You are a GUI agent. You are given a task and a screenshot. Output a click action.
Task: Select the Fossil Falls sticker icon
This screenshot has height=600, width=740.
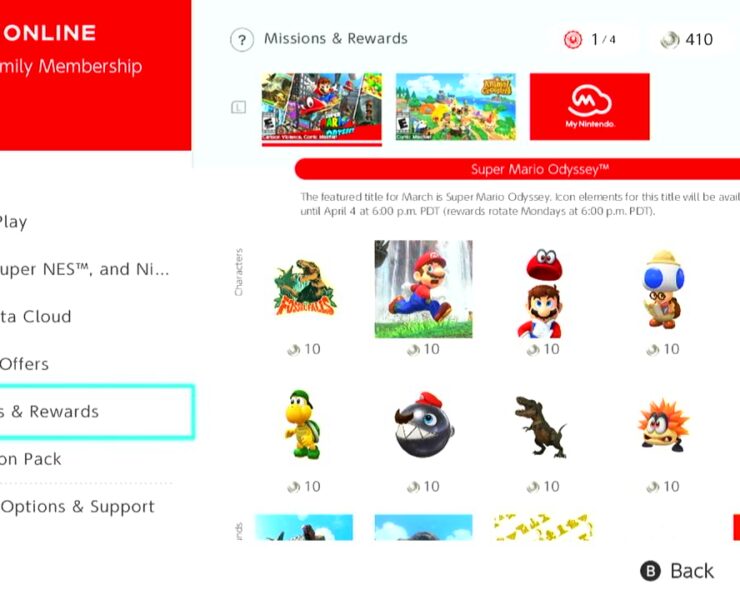click(x=304, y=288)
